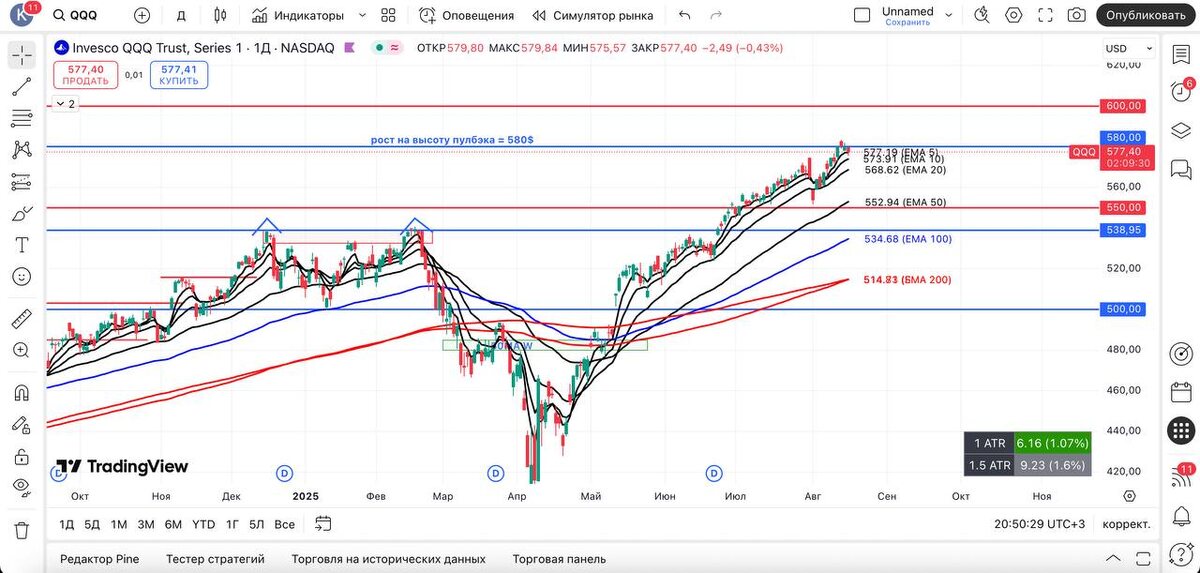Expand the collapsed indicators legend showing 2

[65, 103]
